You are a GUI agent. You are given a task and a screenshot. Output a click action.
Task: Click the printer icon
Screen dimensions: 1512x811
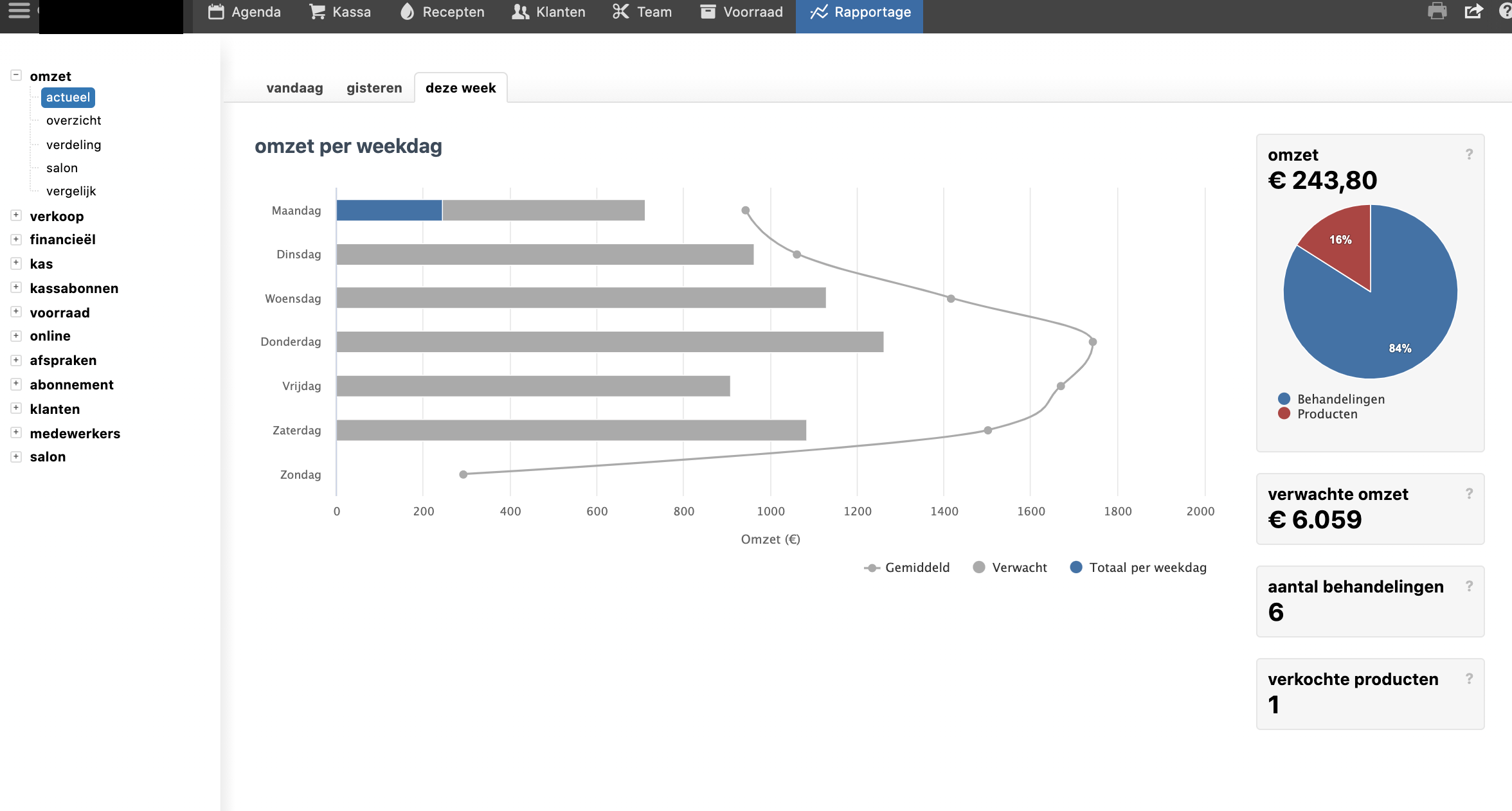pos(1437,12)
